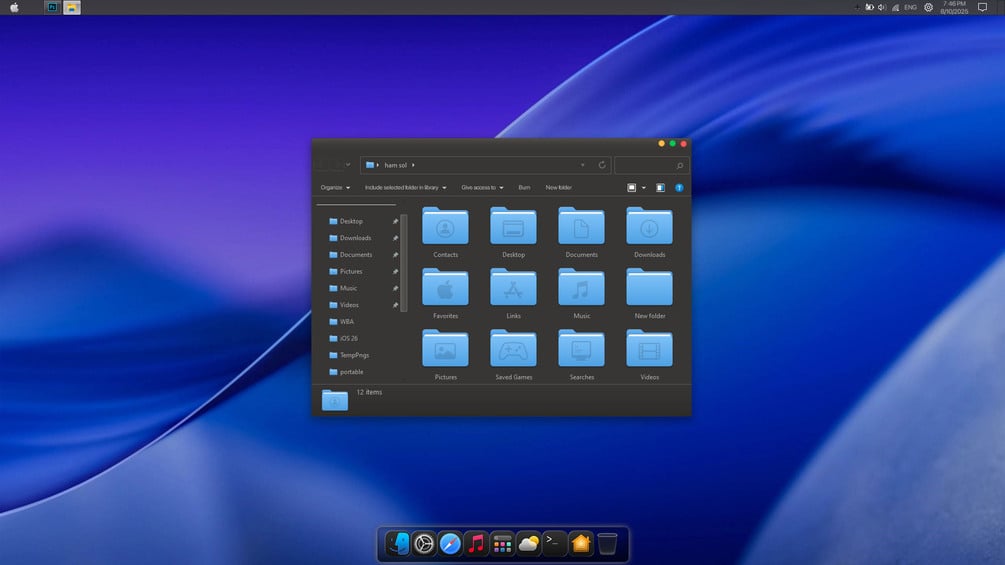Toggle the preview pane button
This screenshot has height=565, width=1005.
[x=660, y=188]
